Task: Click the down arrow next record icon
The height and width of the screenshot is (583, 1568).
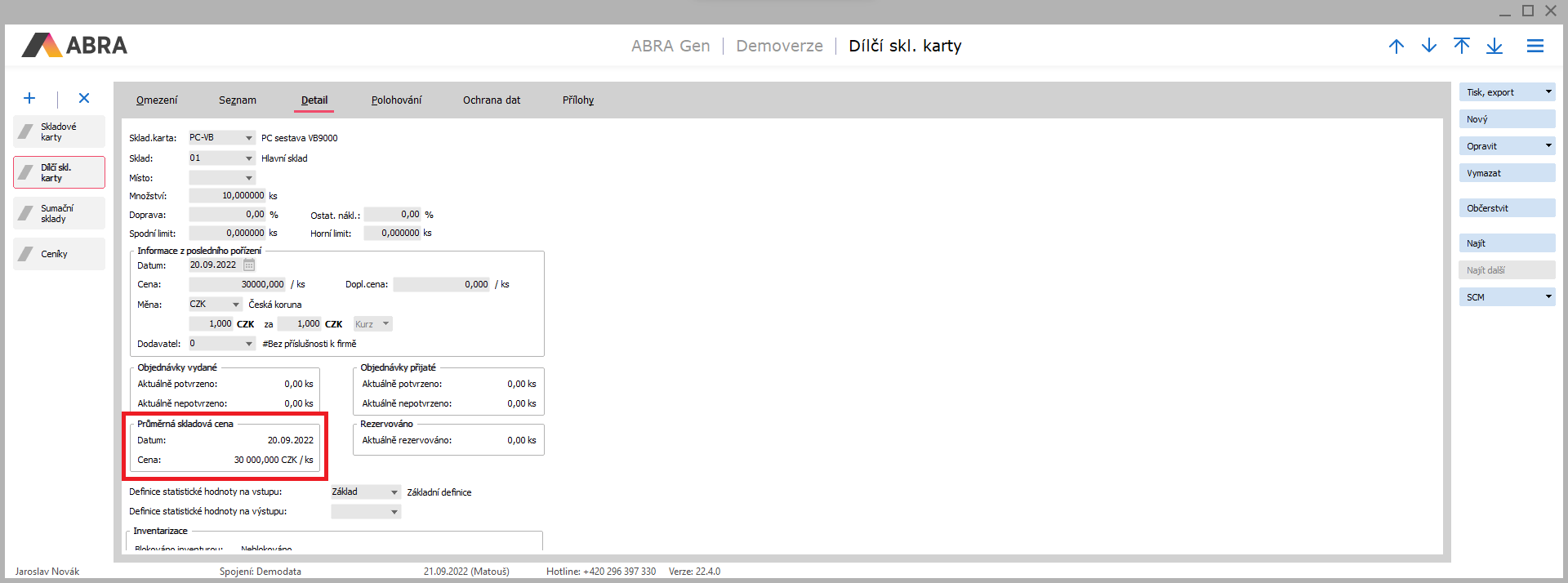Action: [x=1429, y=47]
